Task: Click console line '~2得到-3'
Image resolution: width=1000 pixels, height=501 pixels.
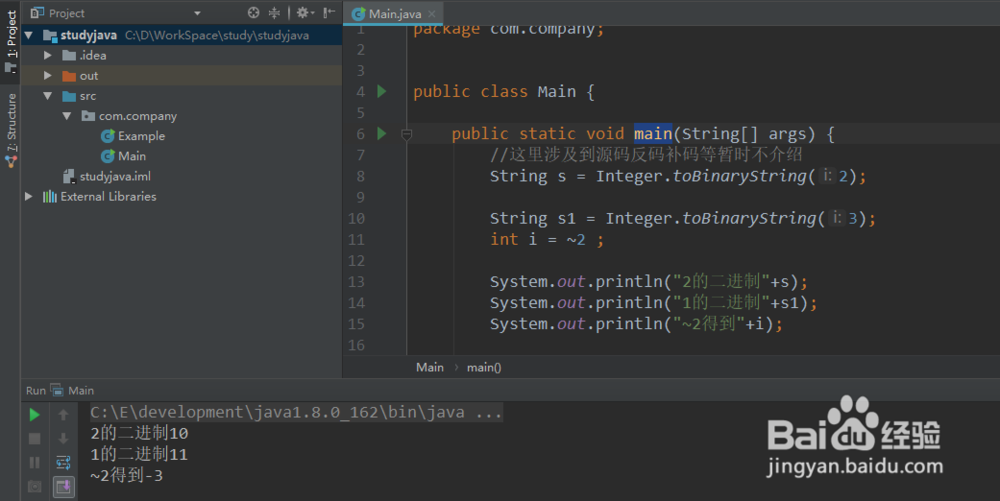Action: [x=126, y=476]
